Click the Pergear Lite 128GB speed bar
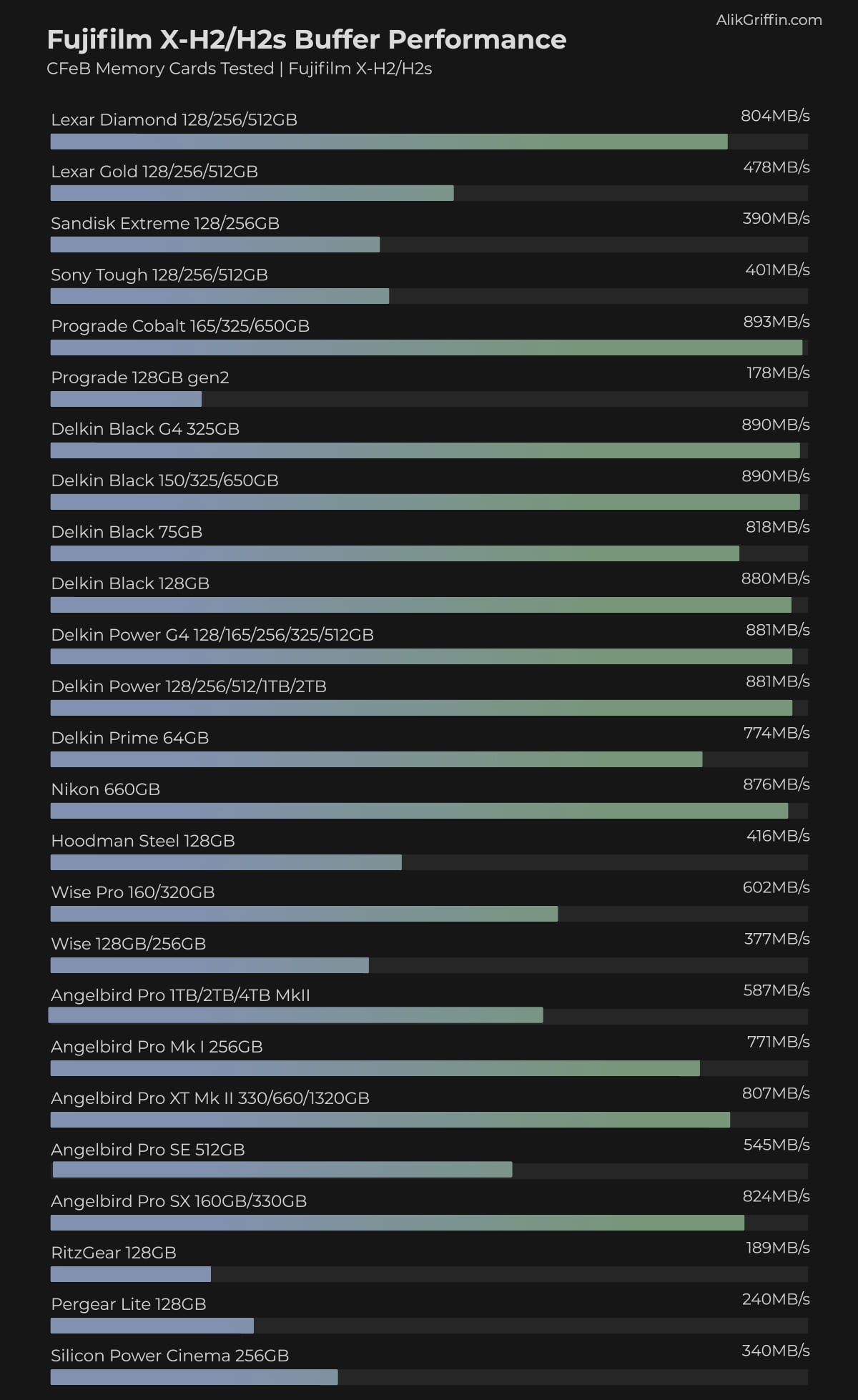The width and height of the screenshot is (858, 1400). (x=152, y=1326)
